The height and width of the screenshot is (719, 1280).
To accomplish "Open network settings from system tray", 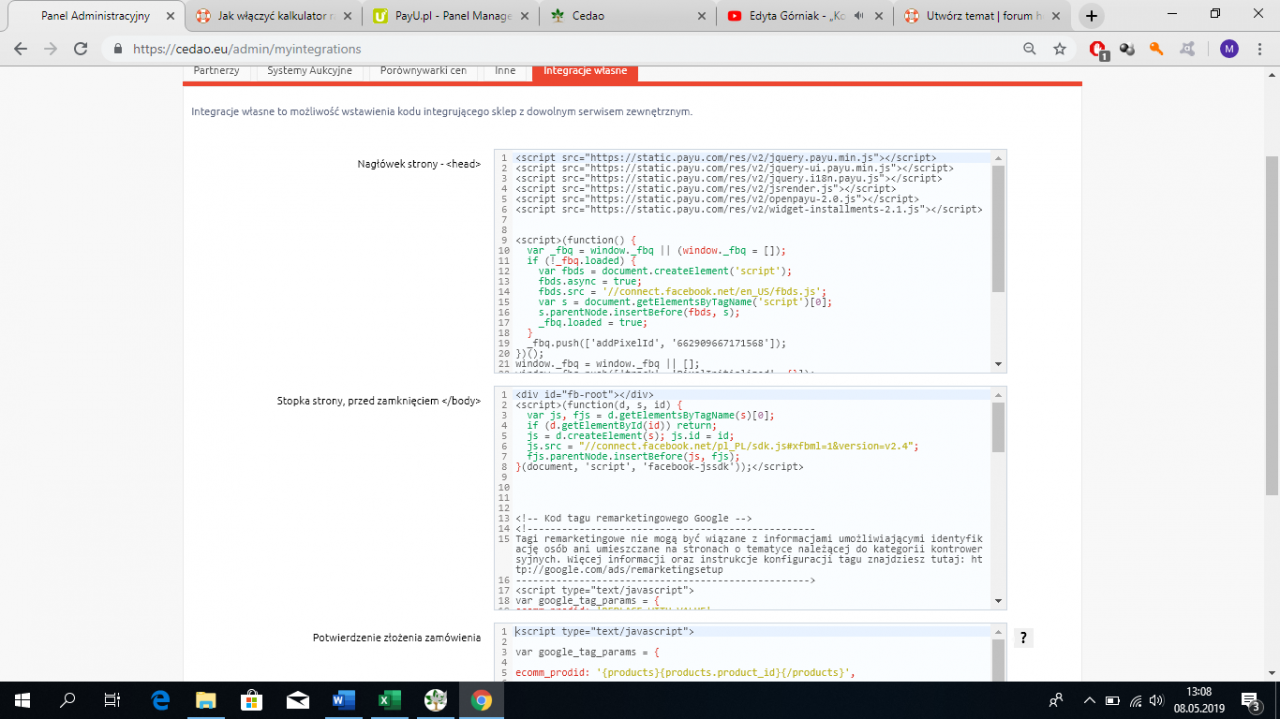I will coord(1135,700).
